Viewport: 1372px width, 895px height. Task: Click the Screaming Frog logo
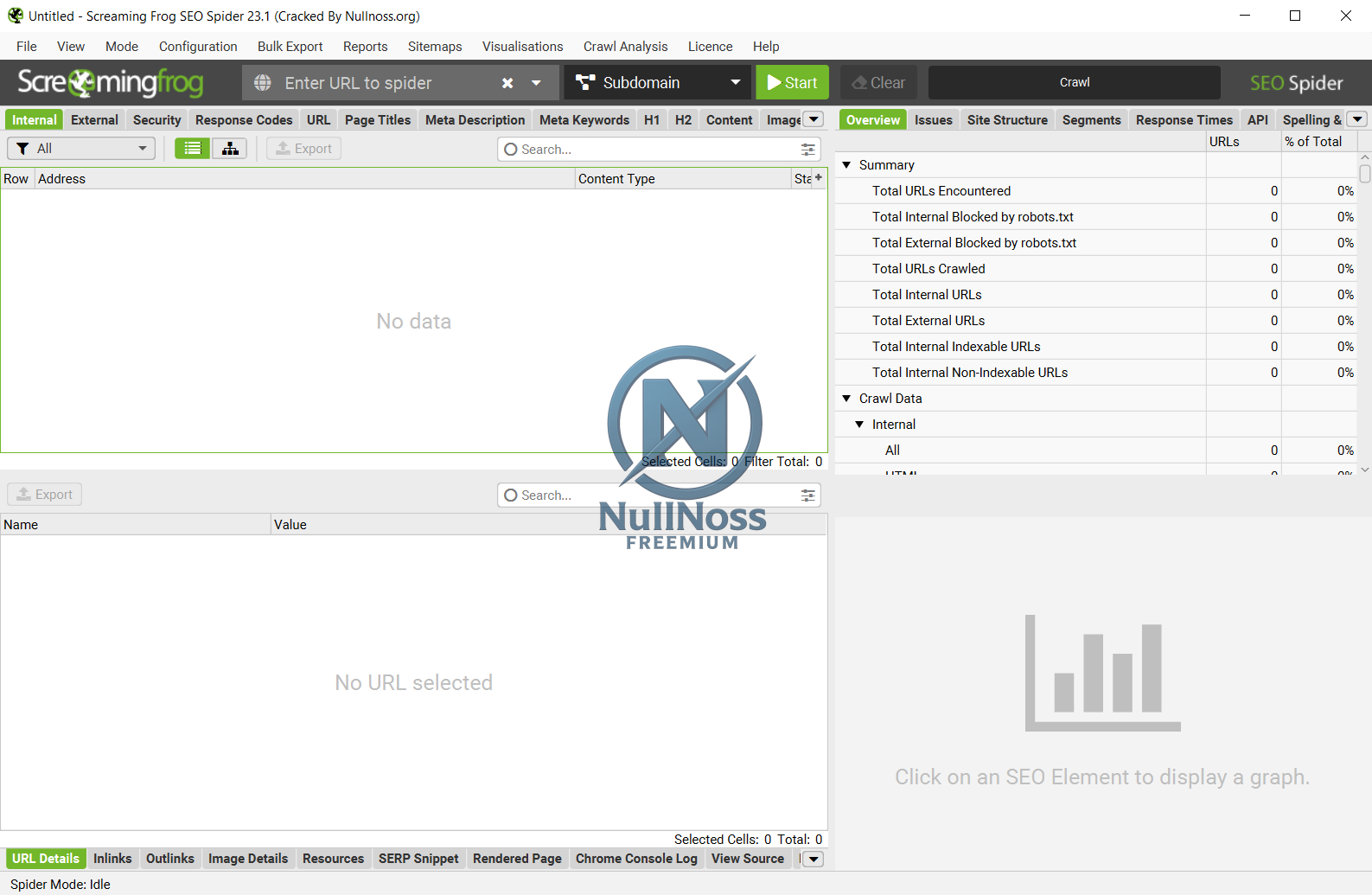[111, 82]
